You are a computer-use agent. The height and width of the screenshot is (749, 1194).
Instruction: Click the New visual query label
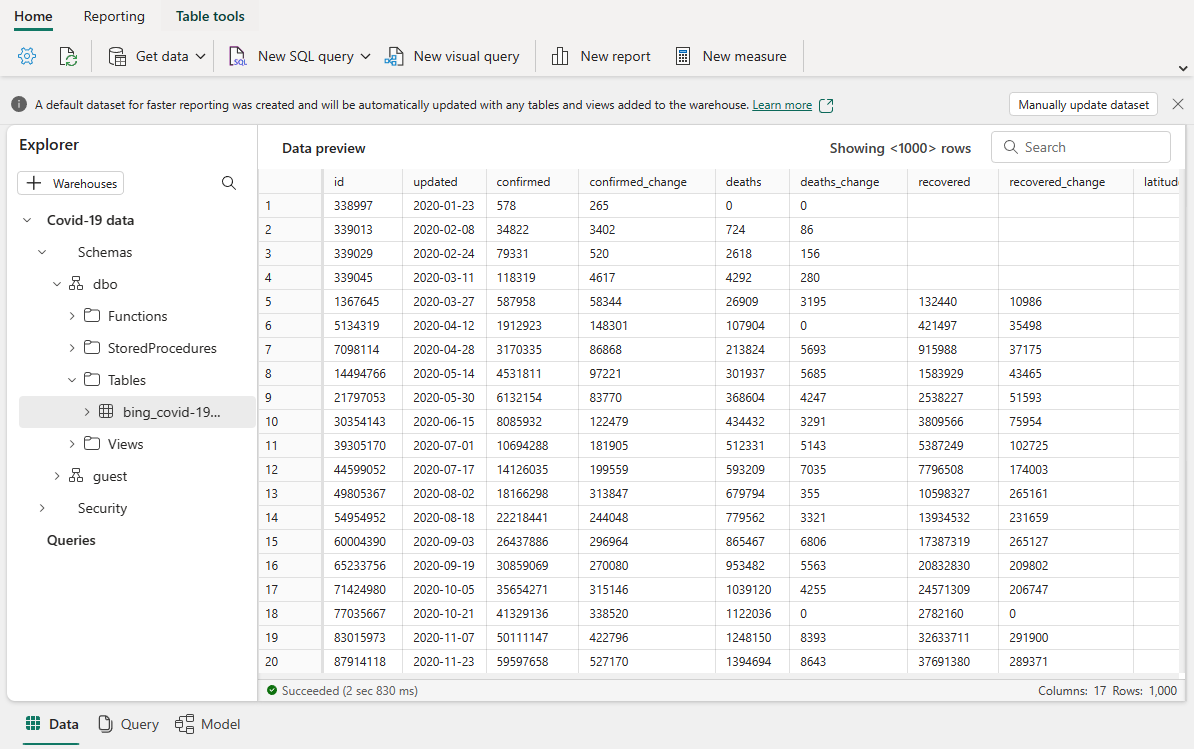(466, 56)
